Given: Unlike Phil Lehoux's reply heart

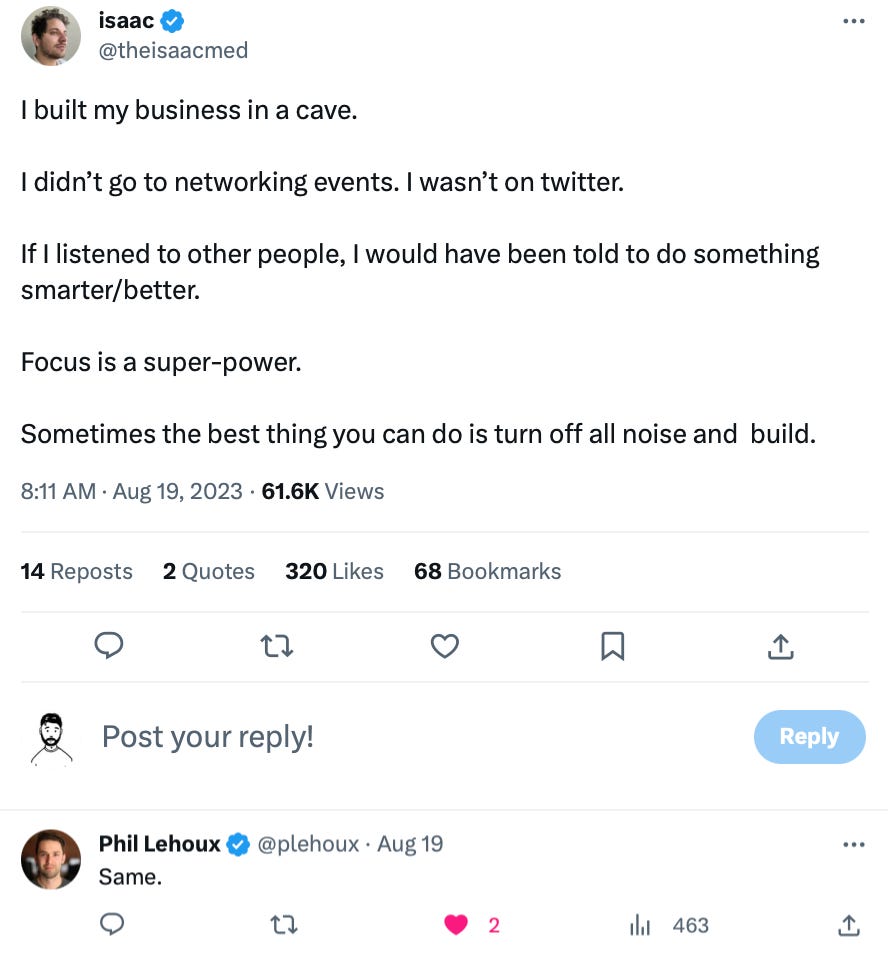Looking at the screenshot, I should (x=457, y=925).
